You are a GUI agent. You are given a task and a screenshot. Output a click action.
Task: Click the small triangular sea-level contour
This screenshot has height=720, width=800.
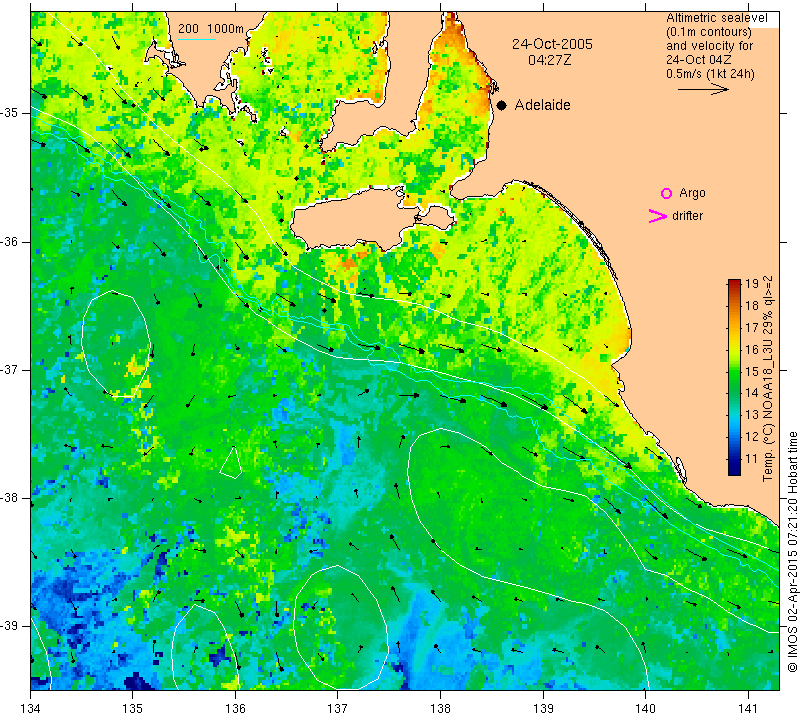pyautogui.click(x=232, y=463)
